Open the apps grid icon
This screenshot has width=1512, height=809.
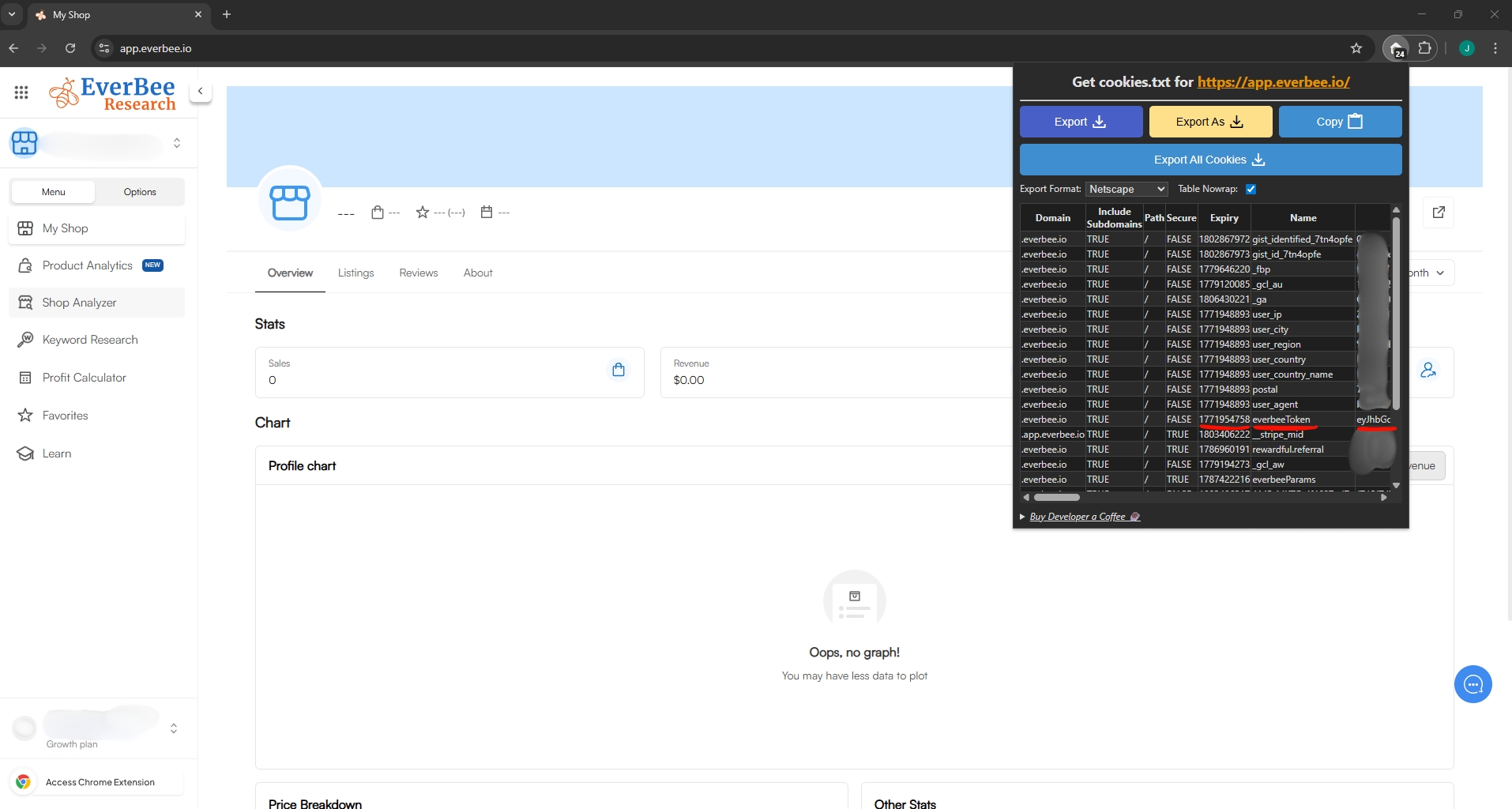(x=21, y=92)
